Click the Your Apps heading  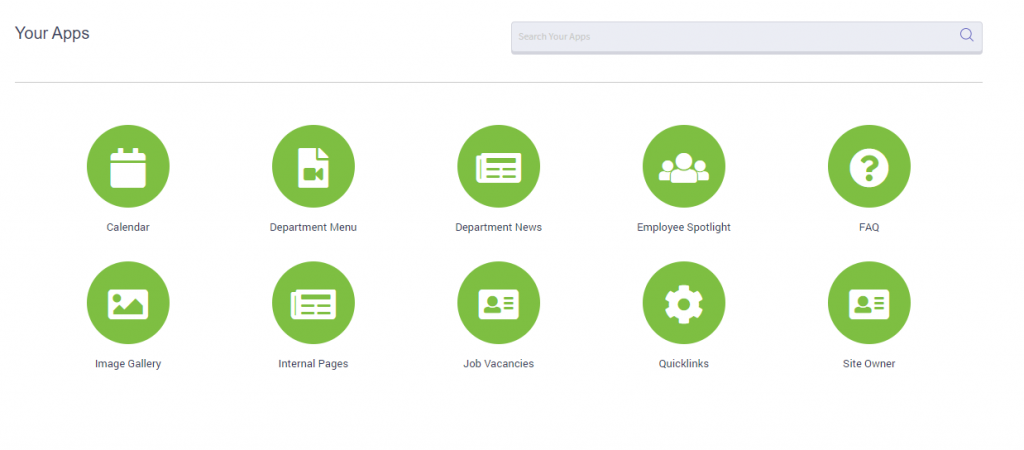click(52, 34)
